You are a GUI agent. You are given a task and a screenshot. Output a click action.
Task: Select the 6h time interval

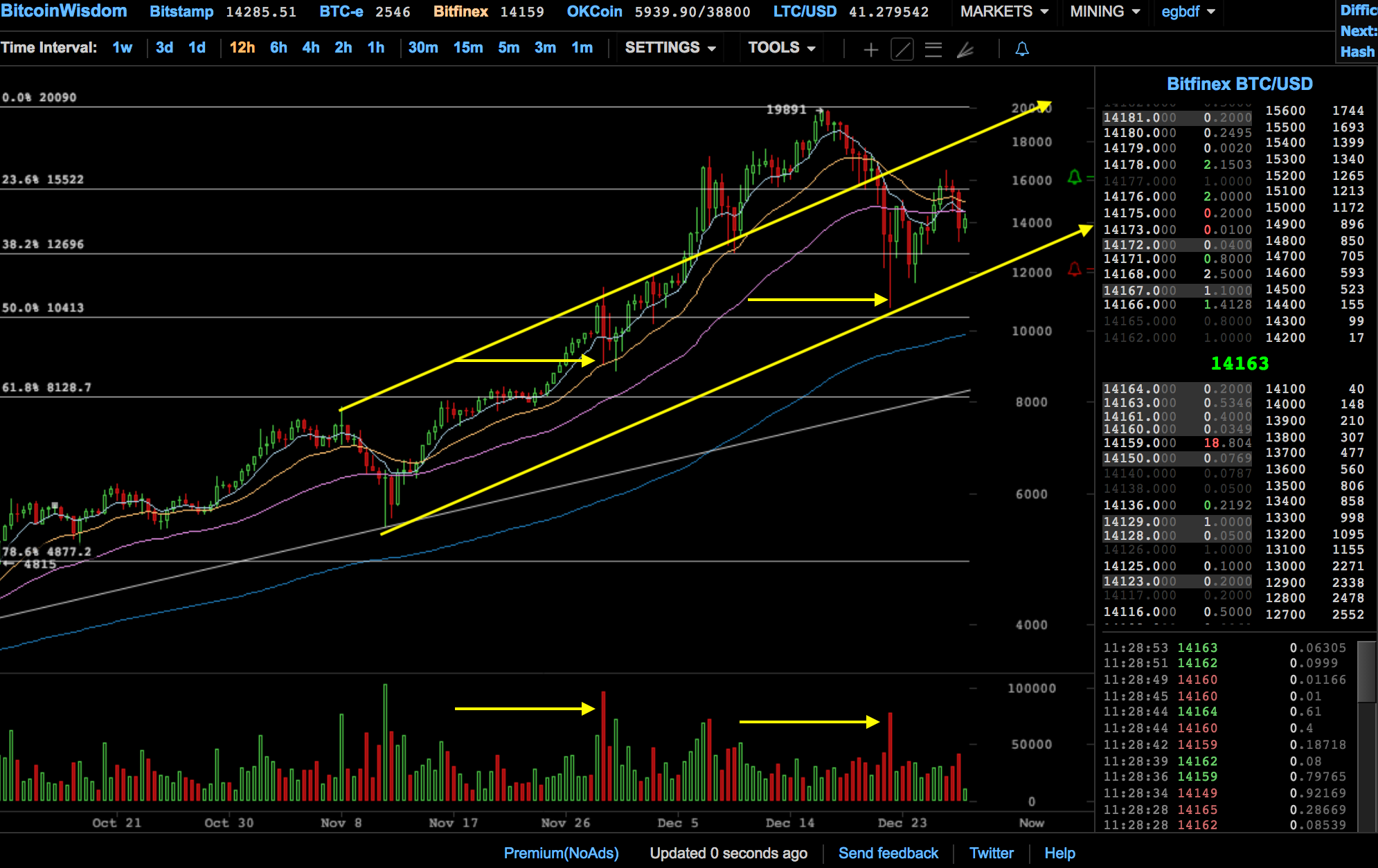[278, 48]
